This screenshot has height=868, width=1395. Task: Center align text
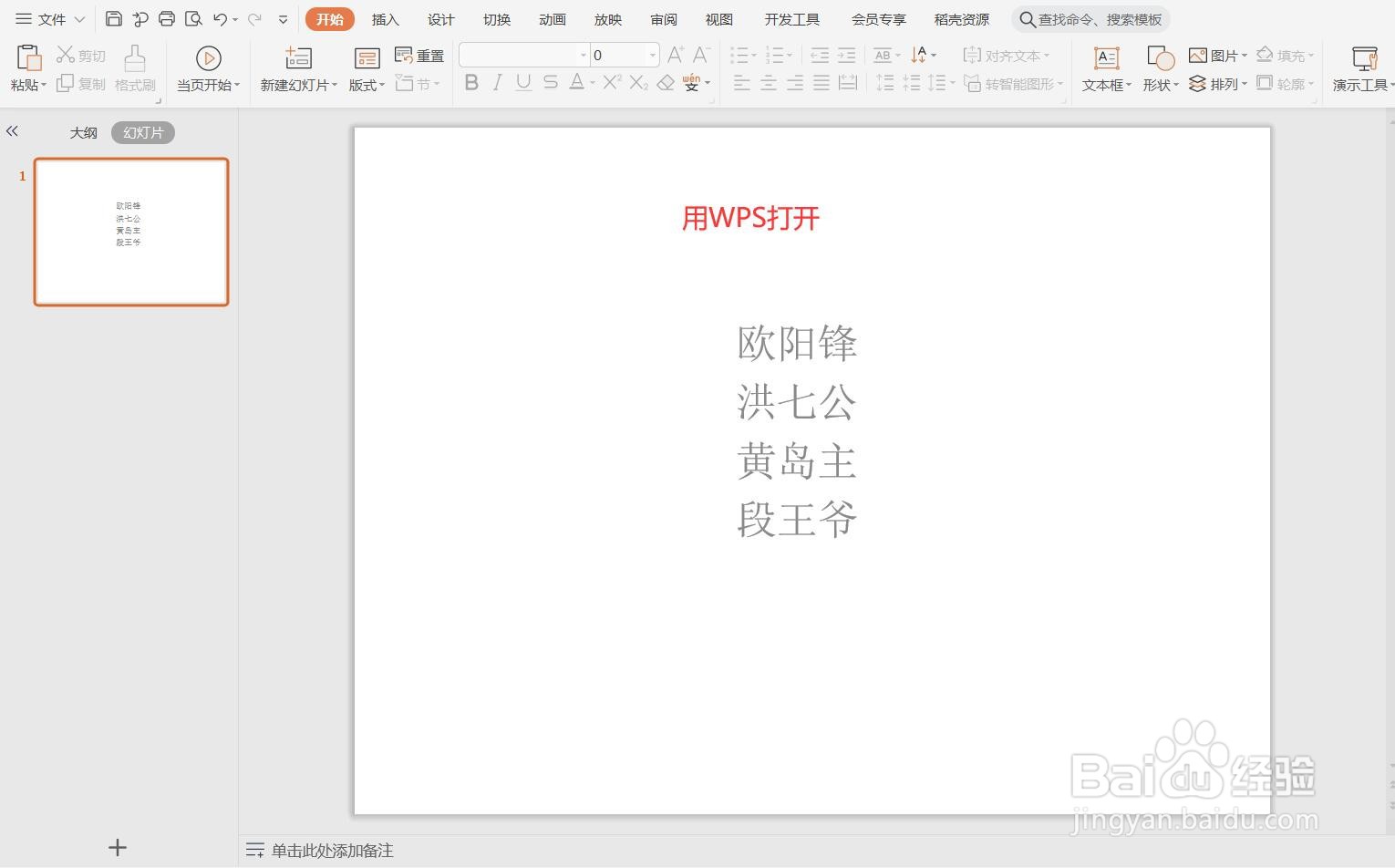tap(769, 83)
